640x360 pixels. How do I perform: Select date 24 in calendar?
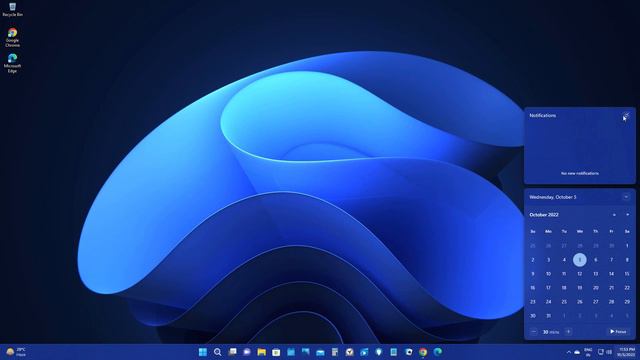coord(548,302)
